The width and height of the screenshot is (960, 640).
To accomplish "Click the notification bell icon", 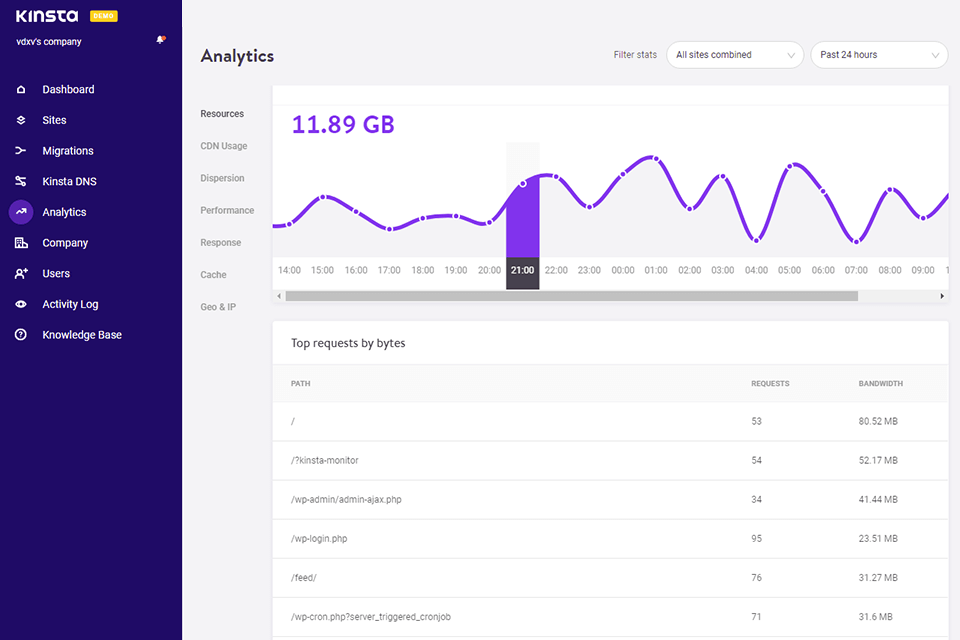I will pos(160,37).
